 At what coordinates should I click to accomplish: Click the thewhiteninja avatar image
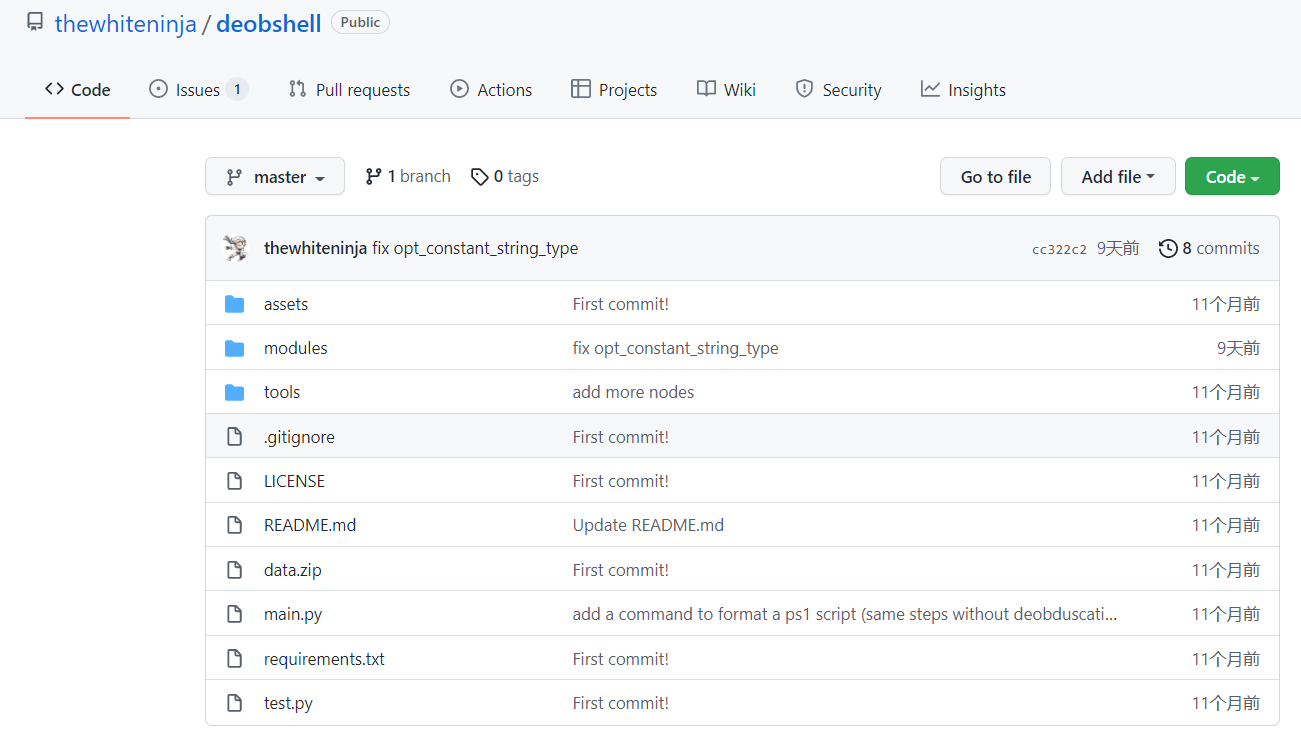click(235, 248)
